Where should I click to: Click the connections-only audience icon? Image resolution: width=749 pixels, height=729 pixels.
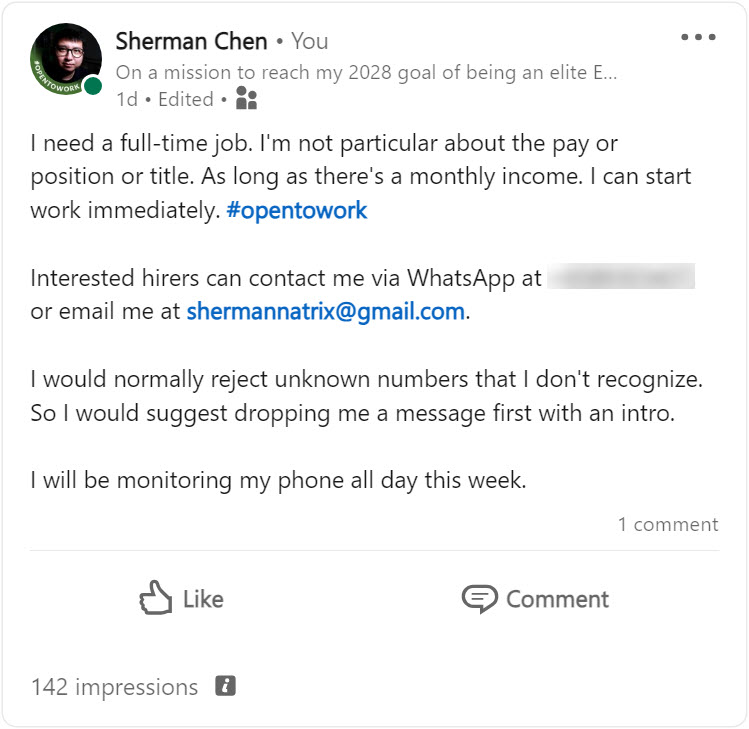tap(246, 99)
